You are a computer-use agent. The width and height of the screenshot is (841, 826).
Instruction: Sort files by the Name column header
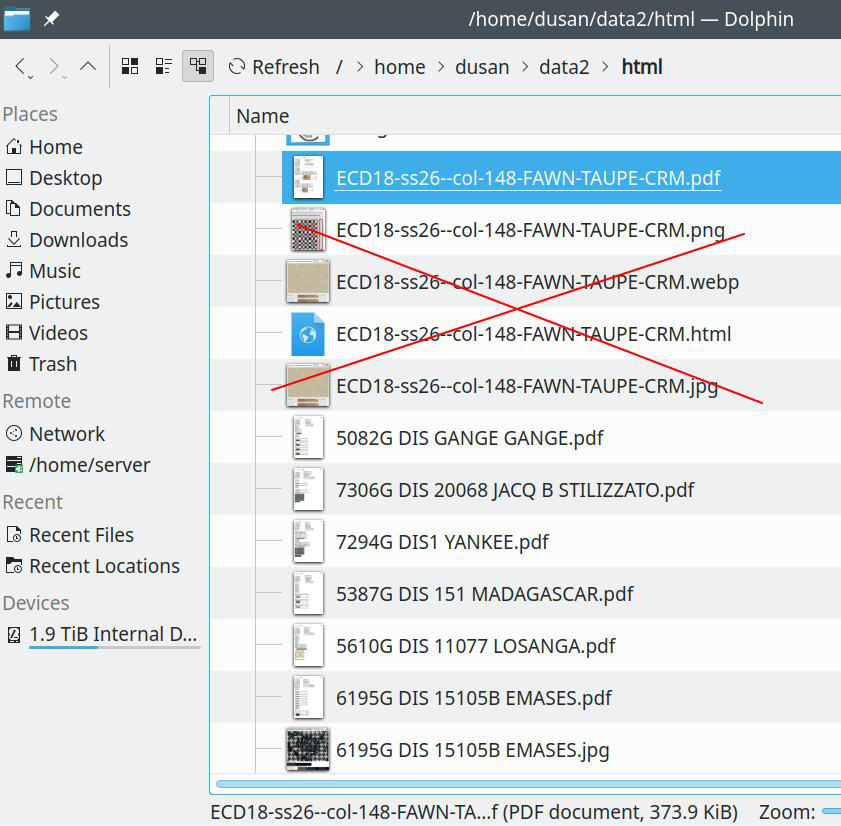pos(263,116)
